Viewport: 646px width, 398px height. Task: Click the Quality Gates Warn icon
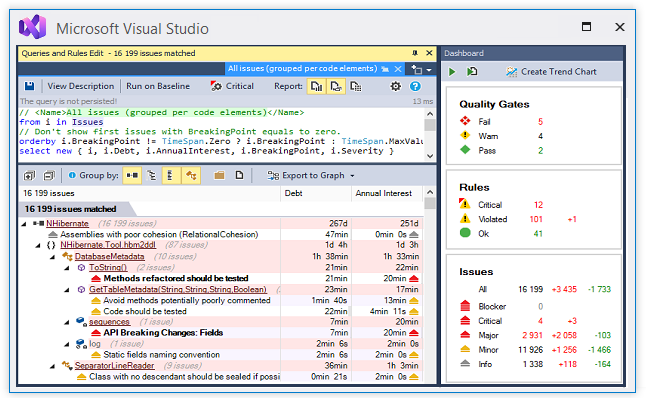[x=465, y=136]
